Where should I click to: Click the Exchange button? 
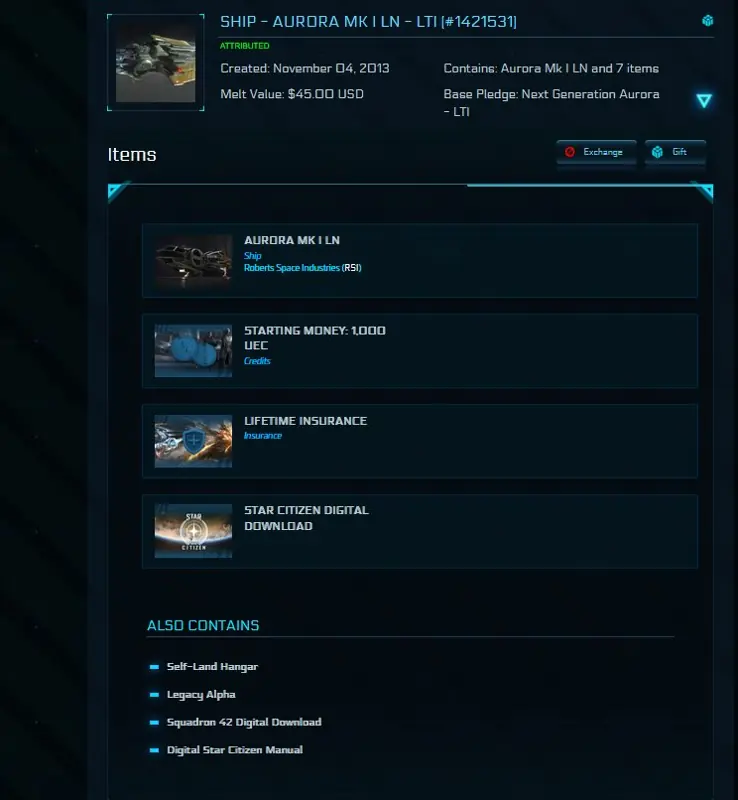tap(596, 152)
